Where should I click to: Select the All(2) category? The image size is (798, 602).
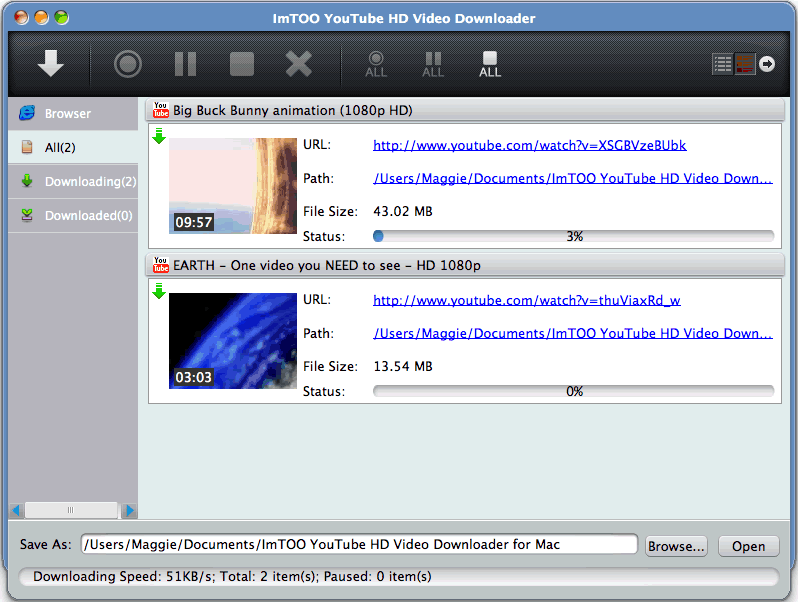click(x=73, y=148)
